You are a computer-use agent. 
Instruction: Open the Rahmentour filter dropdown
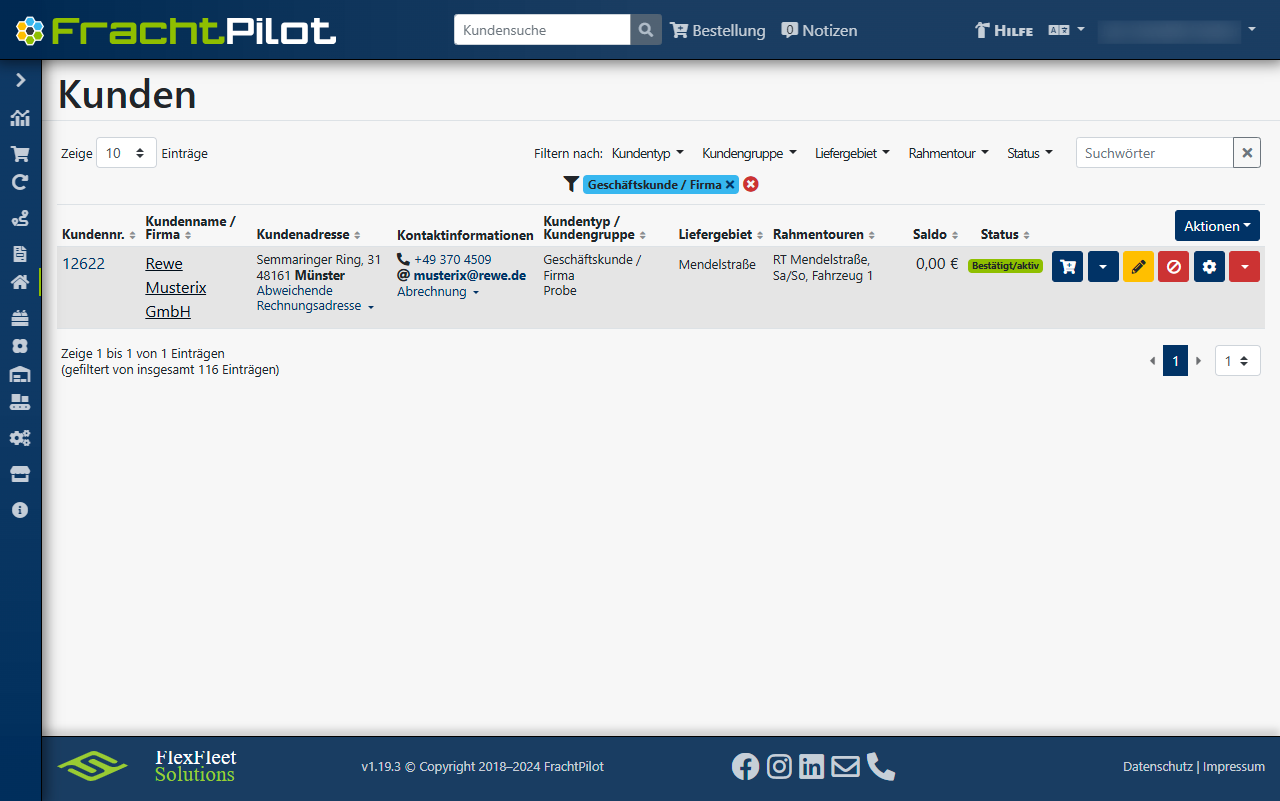click(949, 153)
